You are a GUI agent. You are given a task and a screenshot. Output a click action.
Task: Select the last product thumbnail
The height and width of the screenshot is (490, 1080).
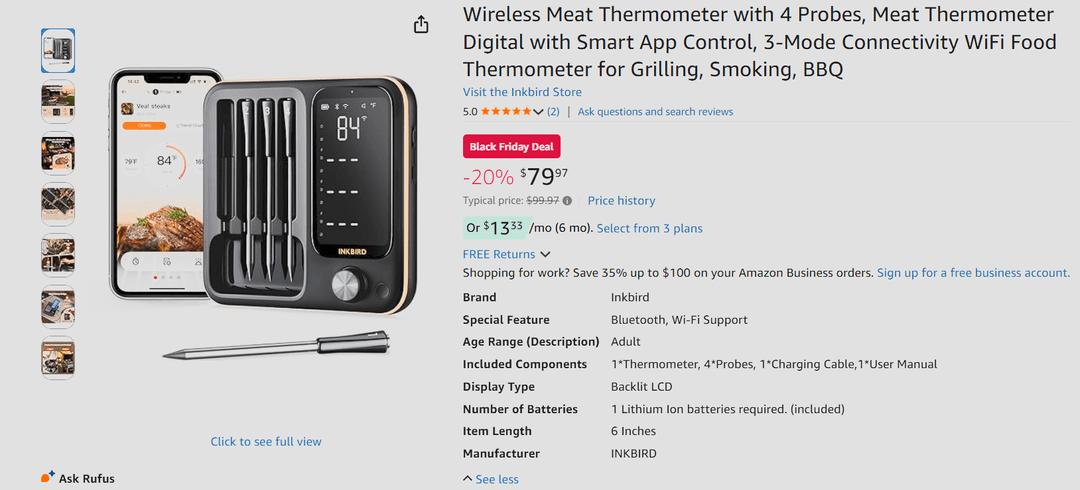[x=57, y=358]
